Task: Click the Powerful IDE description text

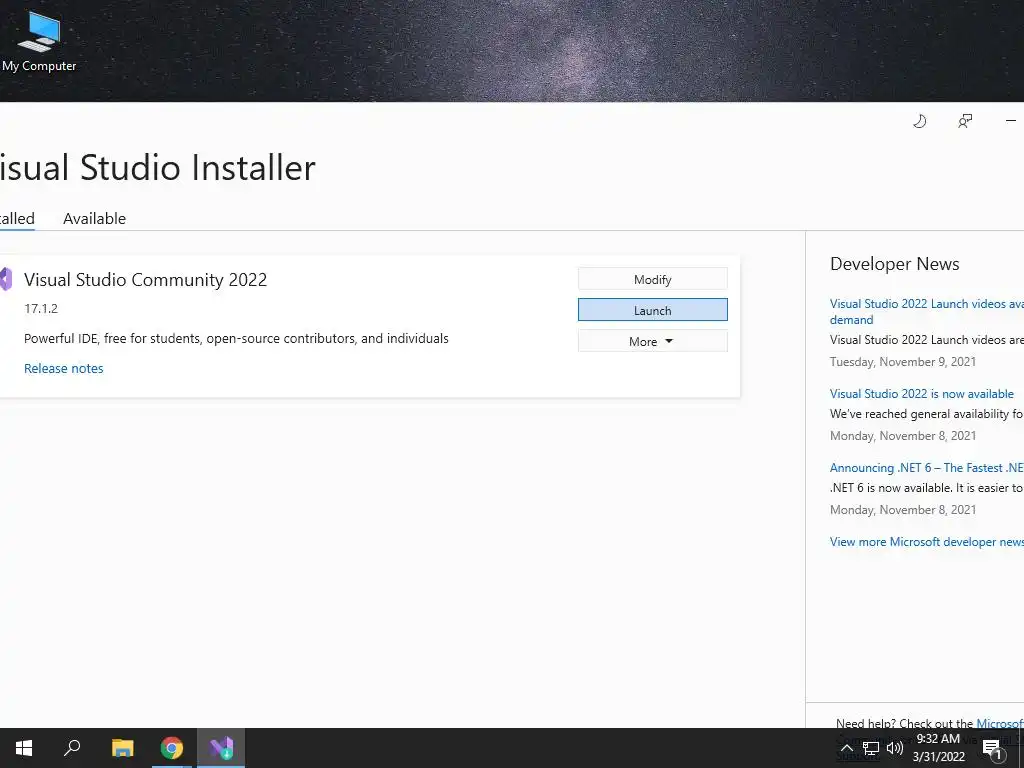Action: (236, 338)
